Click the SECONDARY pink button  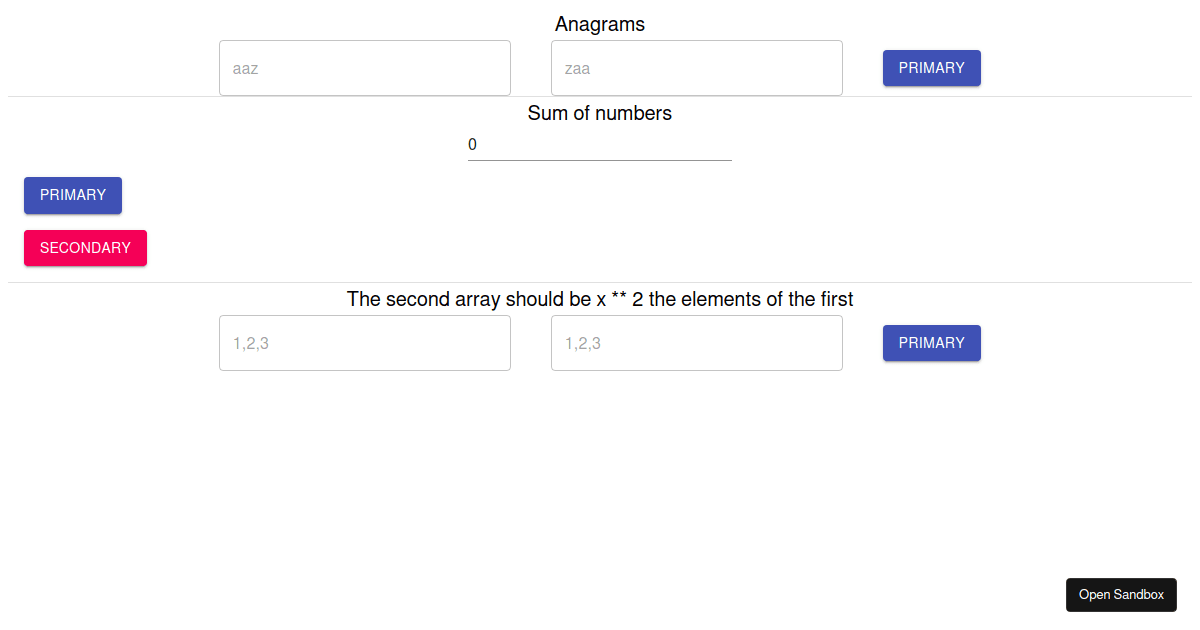tap(85, 247)
